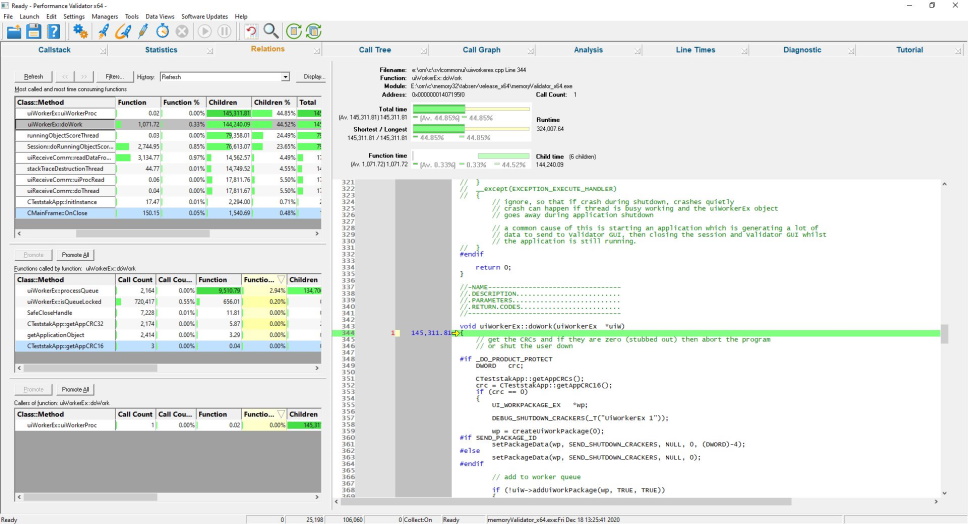Select the CTeststakApp::getAppCRC16 row
This screenshot has height=524, width=968.
168,346
